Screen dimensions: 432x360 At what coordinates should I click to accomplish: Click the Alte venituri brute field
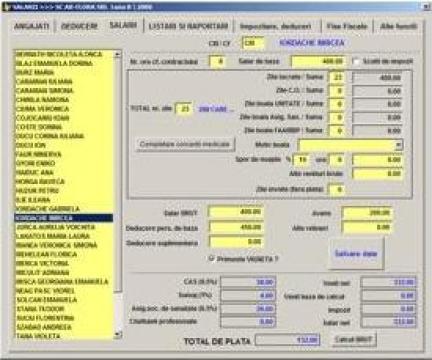[x=377, y=173]
